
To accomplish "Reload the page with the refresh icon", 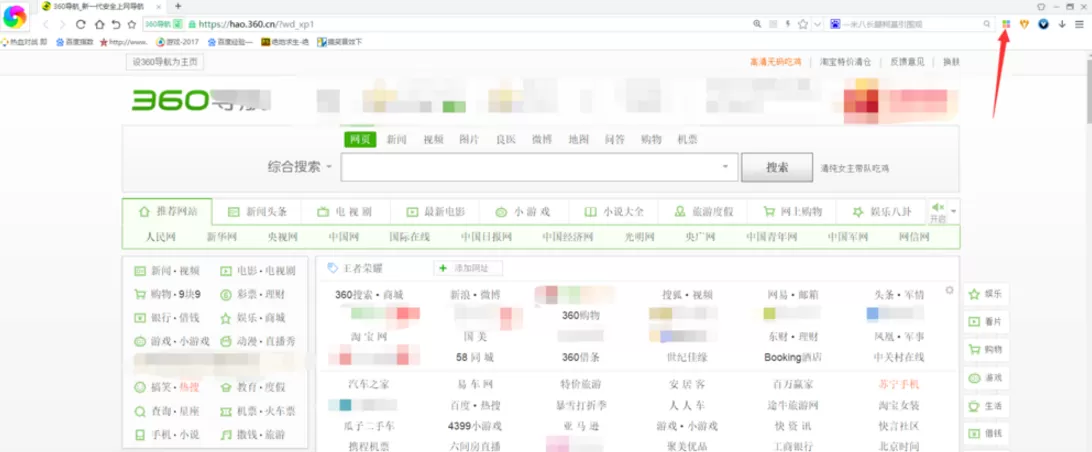I will coord(80,24).
